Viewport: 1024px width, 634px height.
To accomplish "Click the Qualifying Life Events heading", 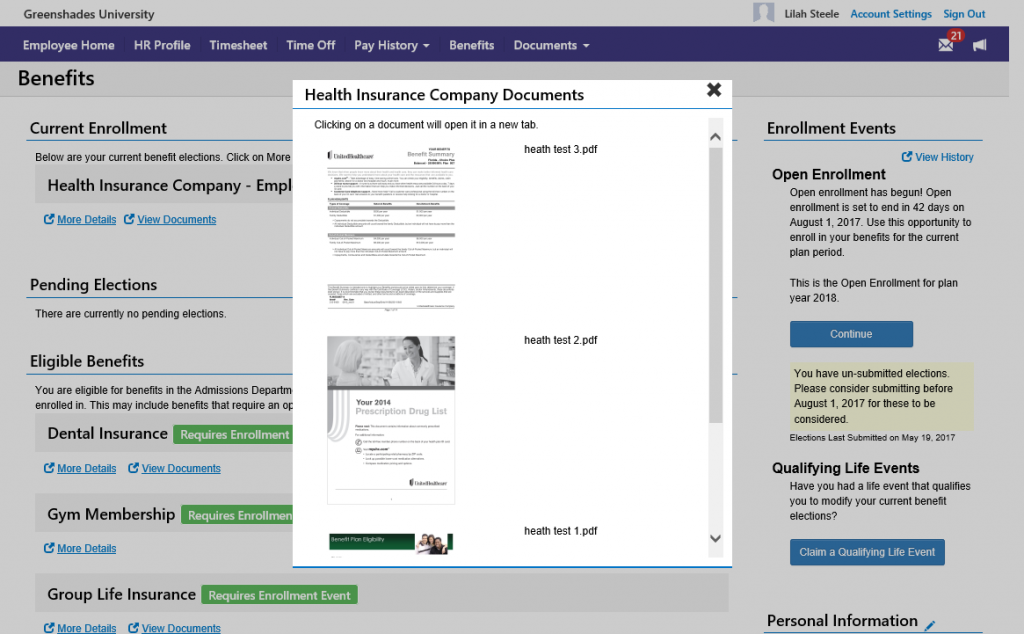I will [x=845, y=468].
